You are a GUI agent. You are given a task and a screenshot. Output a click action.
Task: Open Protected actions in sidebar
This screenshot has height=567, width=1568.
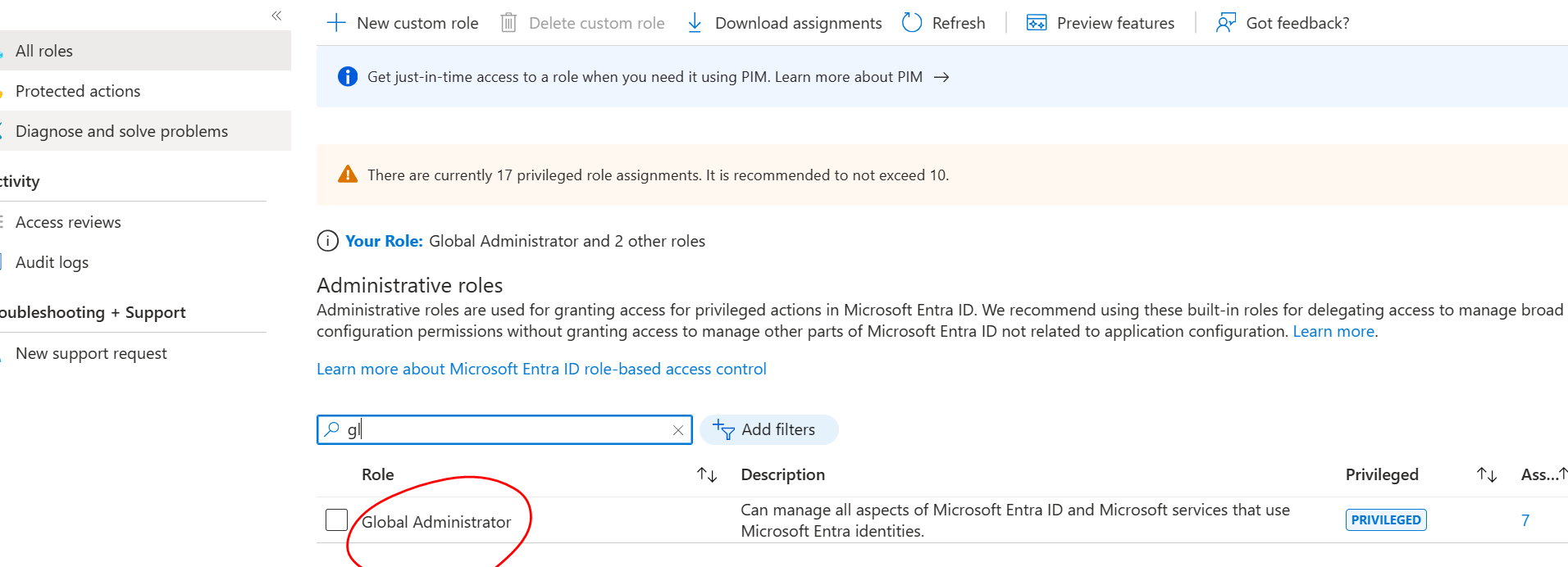(x=145, y=91)
